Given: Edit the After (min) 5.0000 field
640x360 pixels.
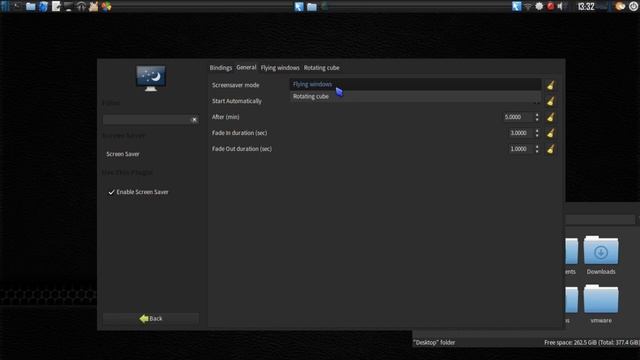Looking at the screenshot, I should coord(518,117).
